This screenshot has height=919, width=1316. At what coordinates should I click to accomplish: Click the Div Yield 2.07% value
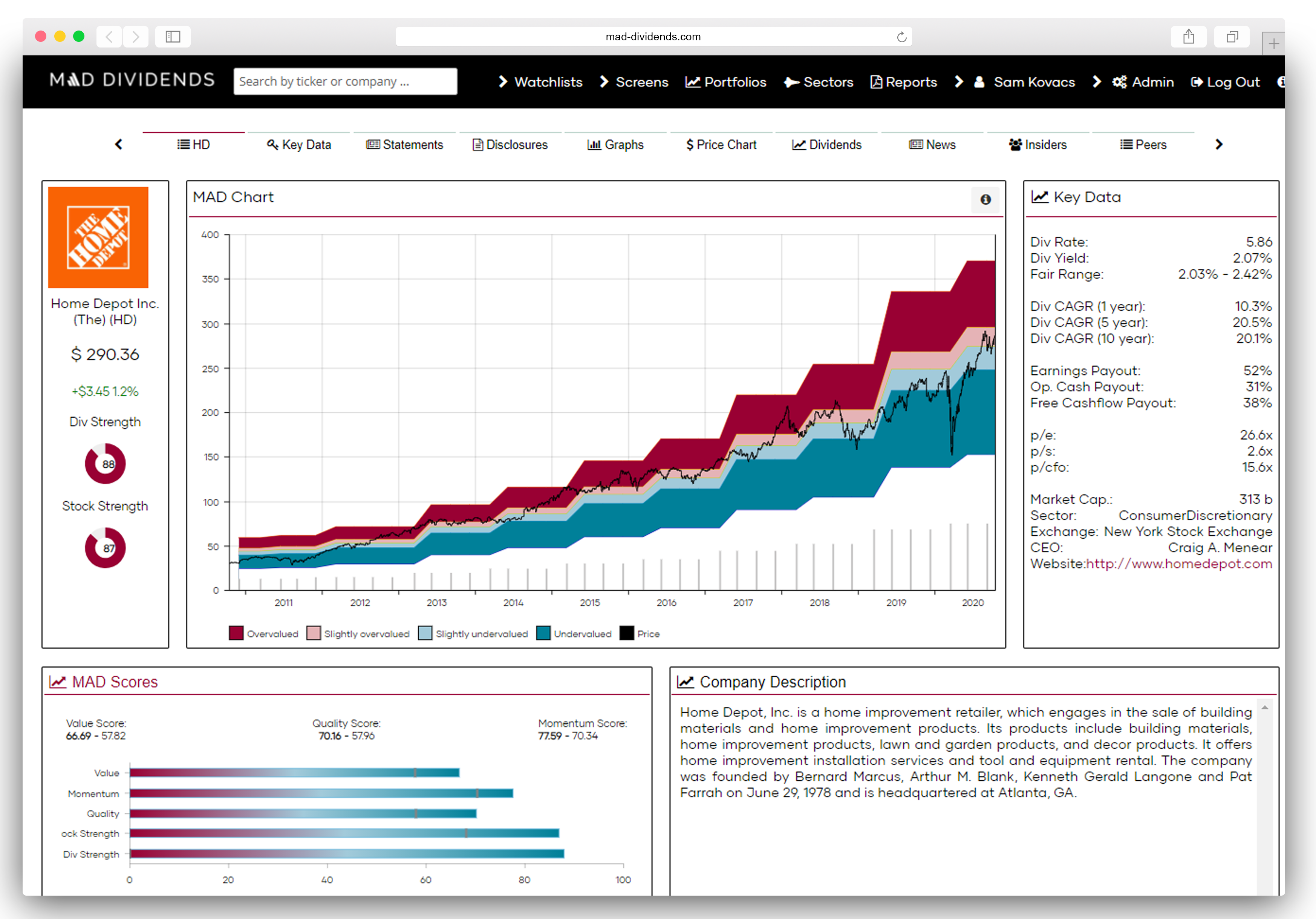click(x=1252, y=258)
